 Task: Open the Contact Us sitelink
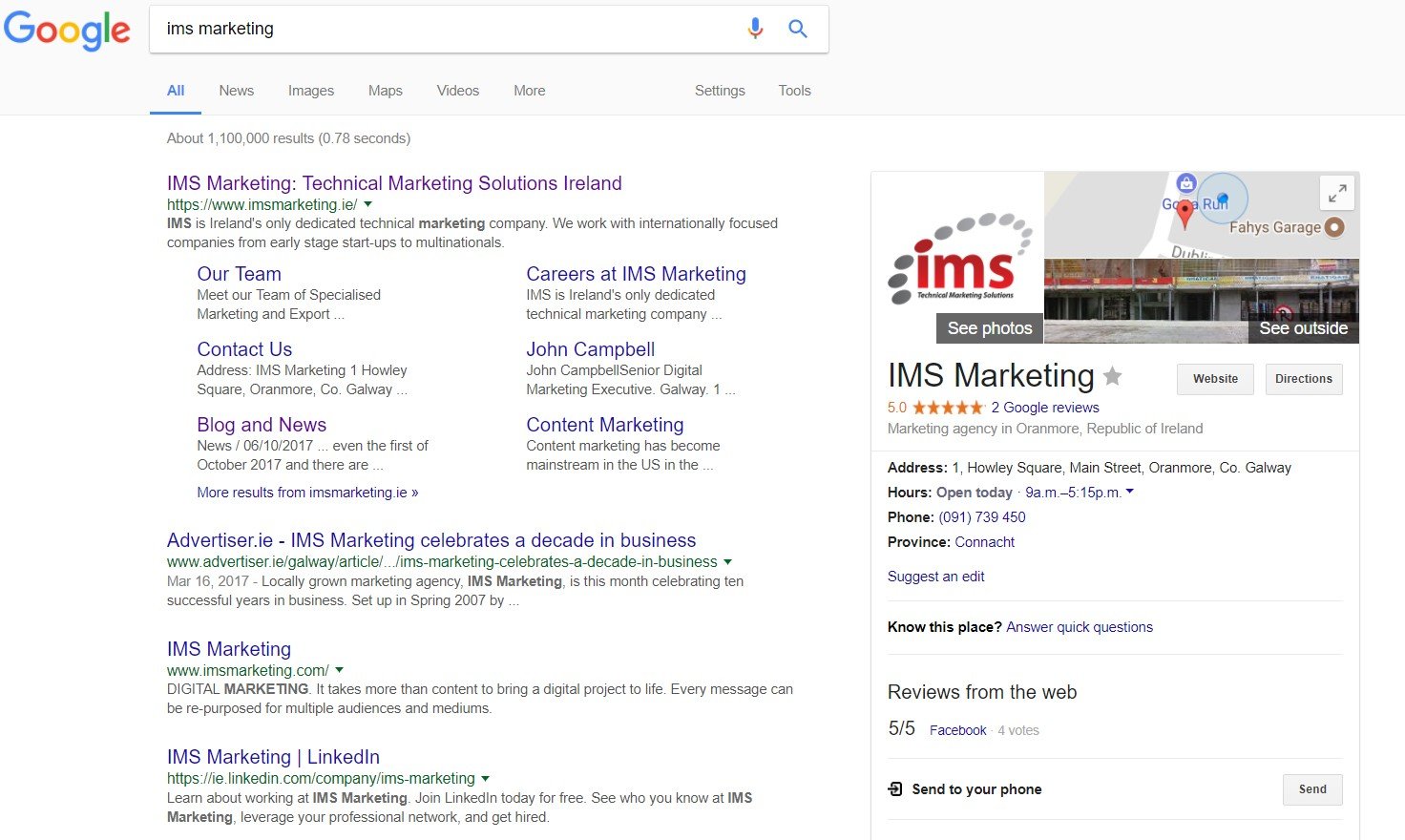[244, 349]
